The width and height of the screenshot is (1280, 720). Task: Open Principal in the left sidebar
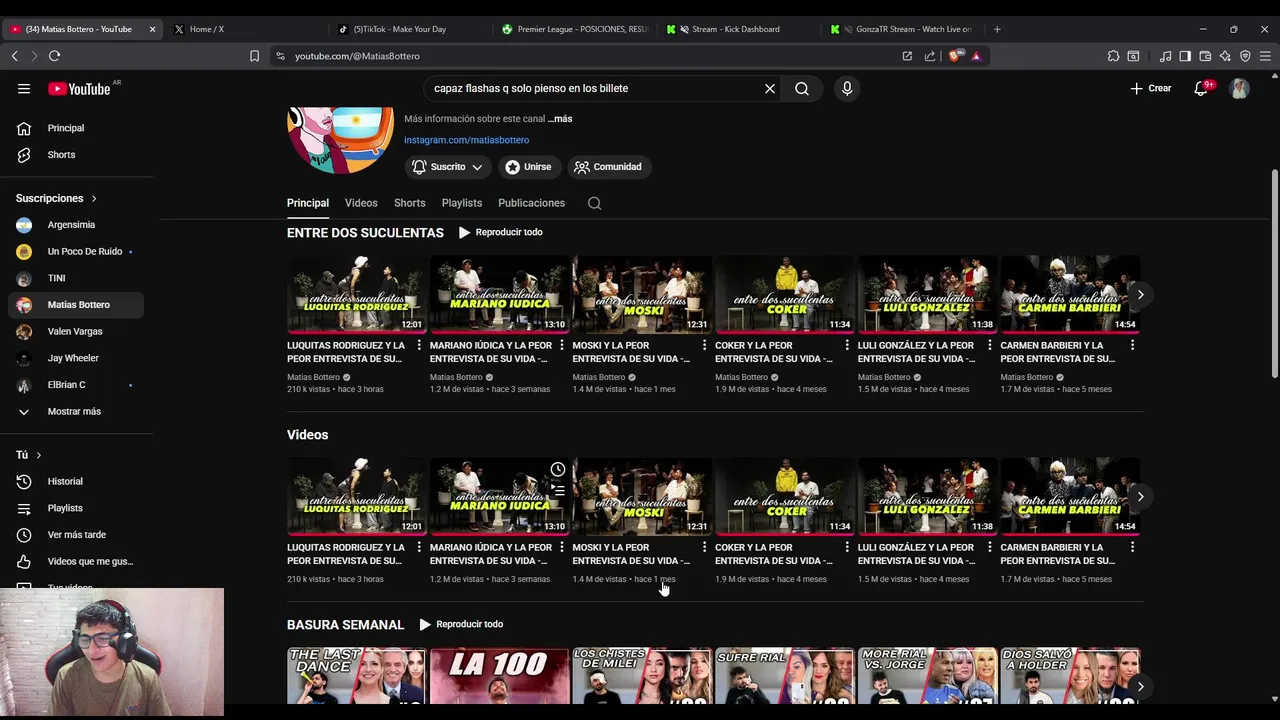tap(76, 128)
